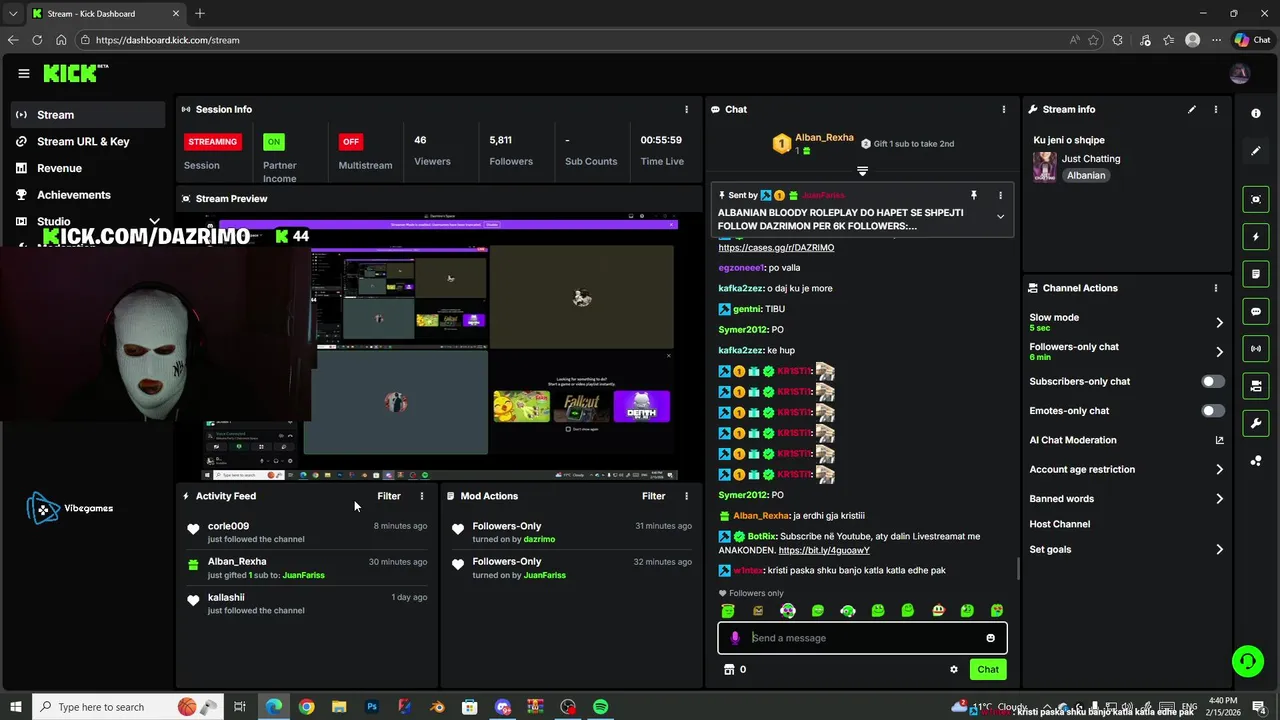Open Windows Start menu
The height and width of the screenshot is (720, 1280).
(15, 707)
